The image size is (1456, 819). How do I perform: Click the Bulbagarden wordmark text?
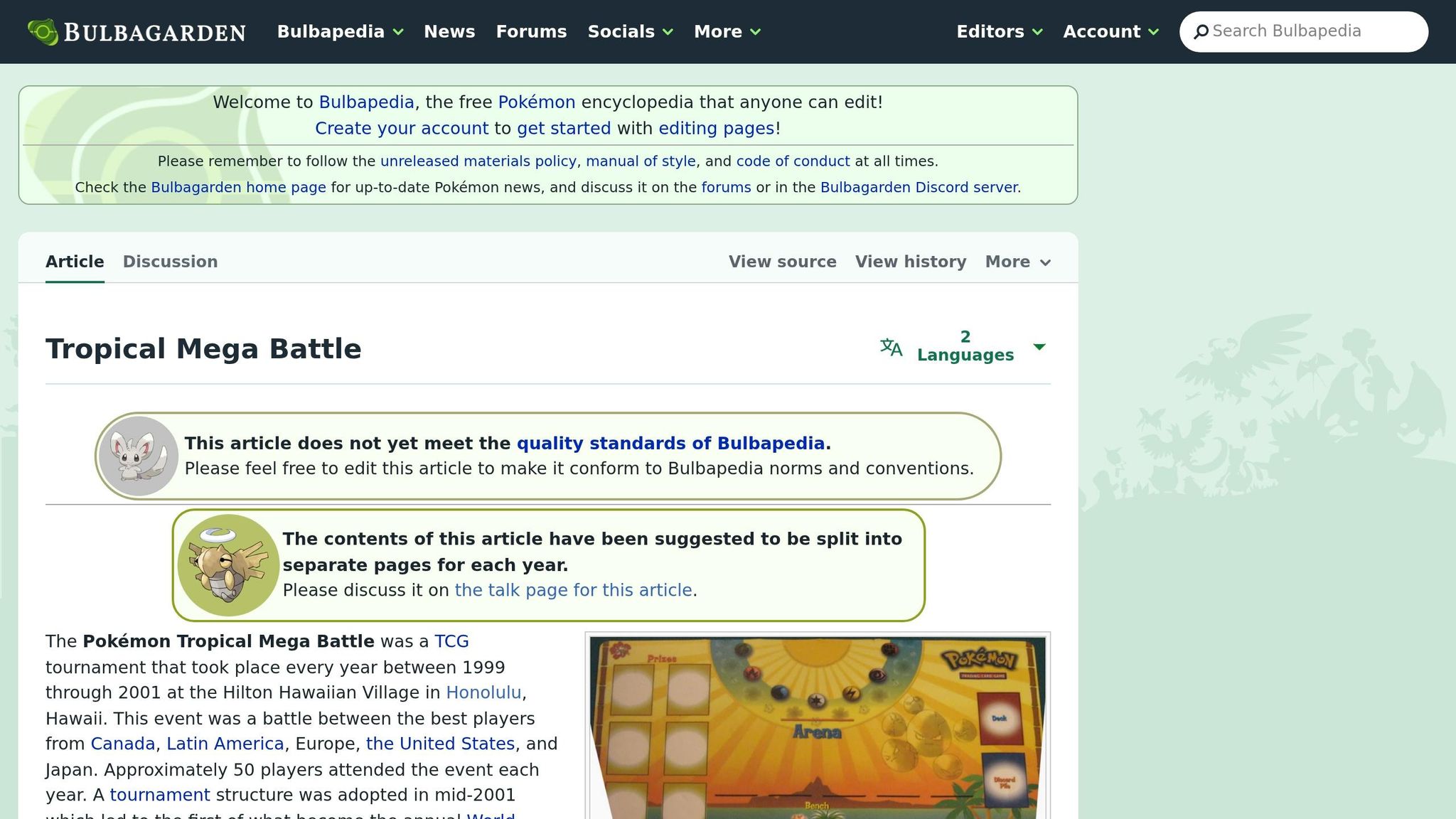click(155, 33)
